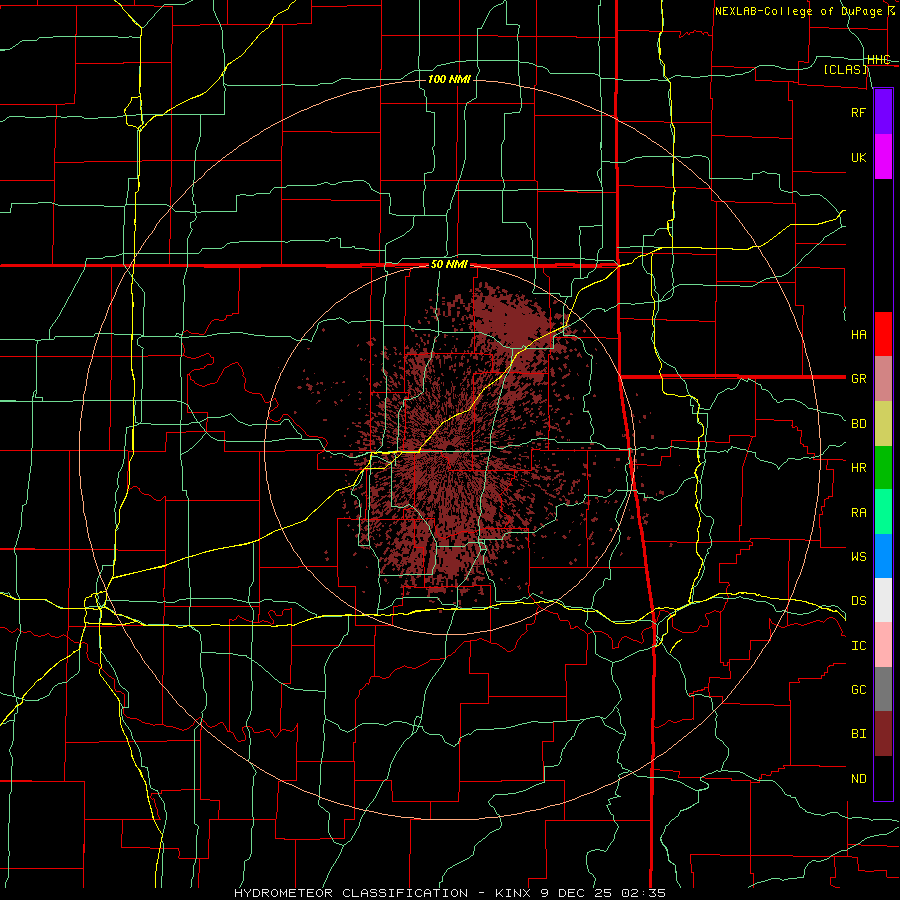Click the 02:35 timestamp

tap(644, 893)
